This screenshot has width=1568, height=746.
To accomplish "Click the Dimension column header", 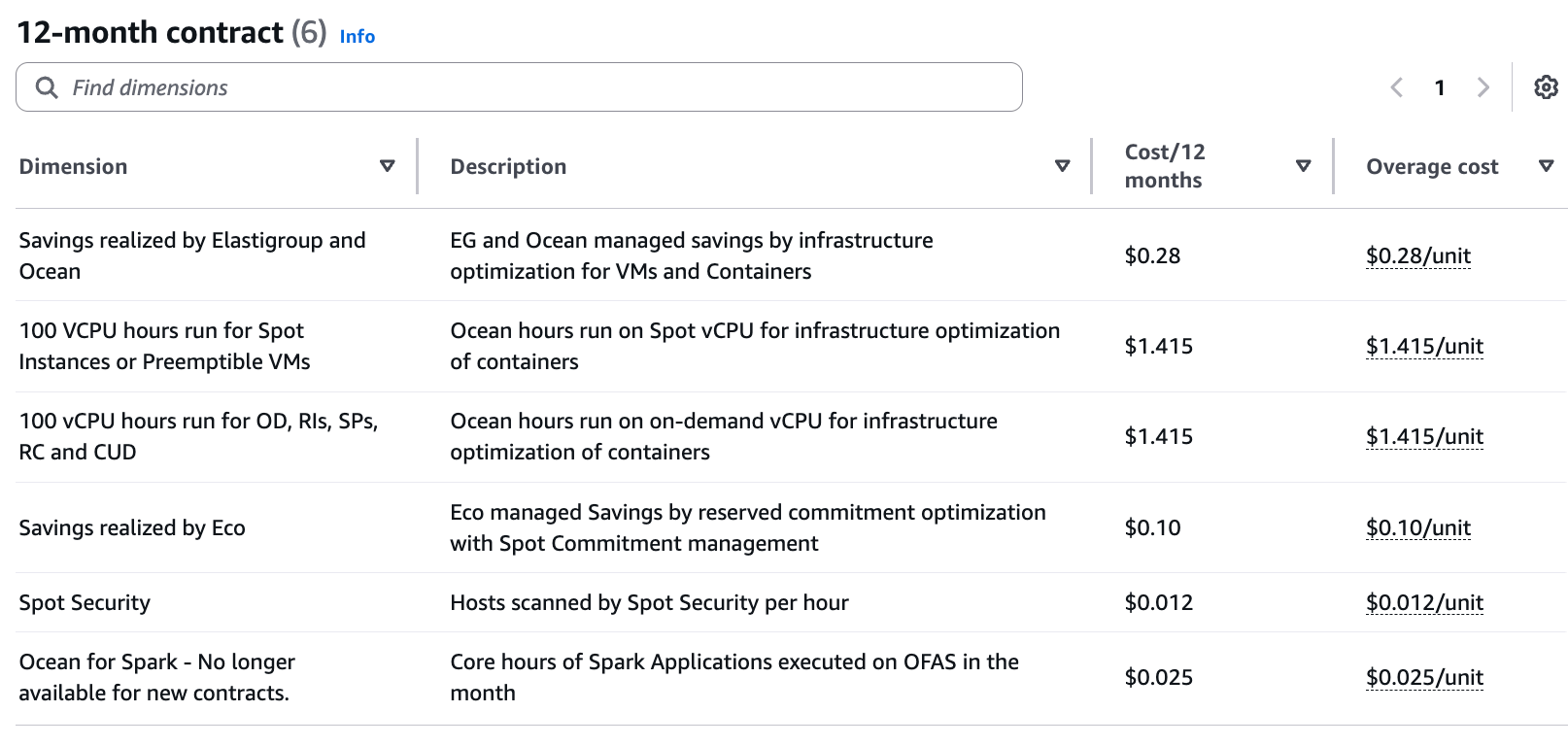I will [x=74, y=166].
